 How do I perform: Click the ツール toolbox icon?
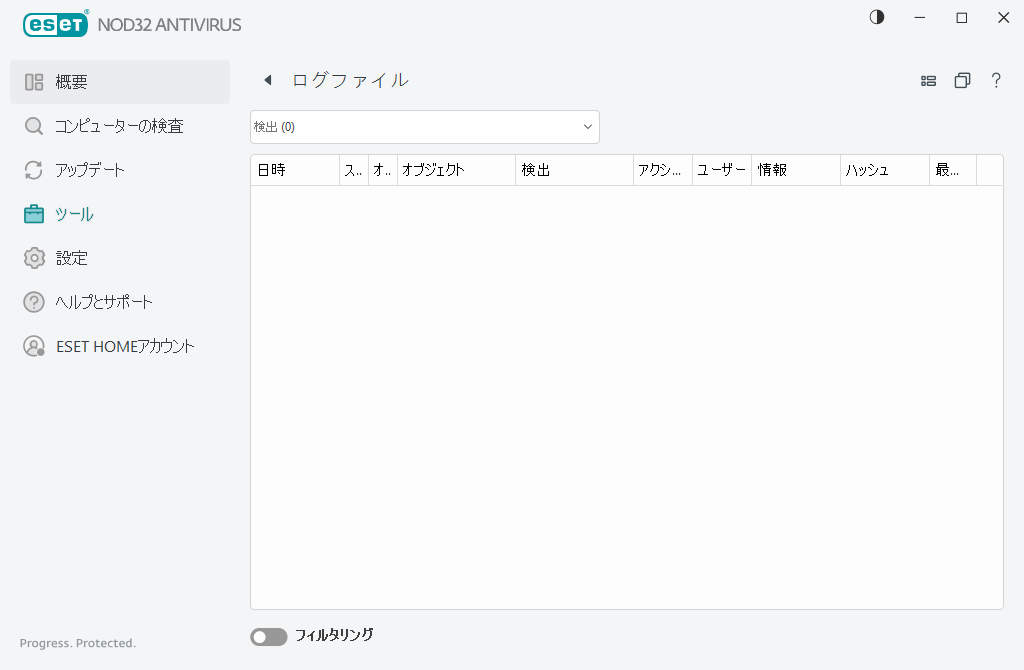coord(33,214)
